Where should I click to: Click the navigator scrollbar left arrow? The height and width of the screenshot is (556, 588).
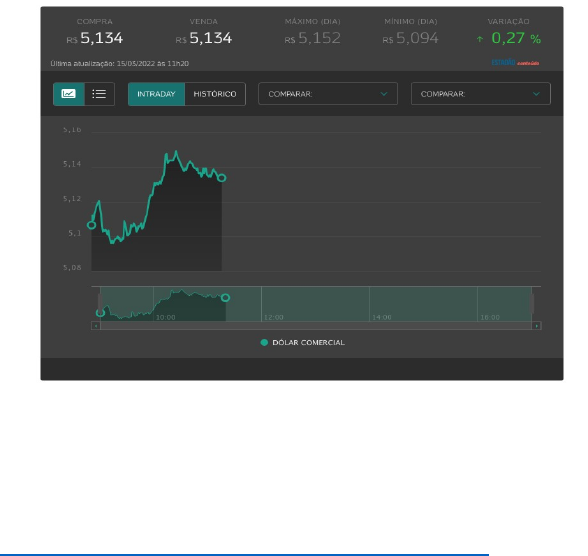[96, 326]
